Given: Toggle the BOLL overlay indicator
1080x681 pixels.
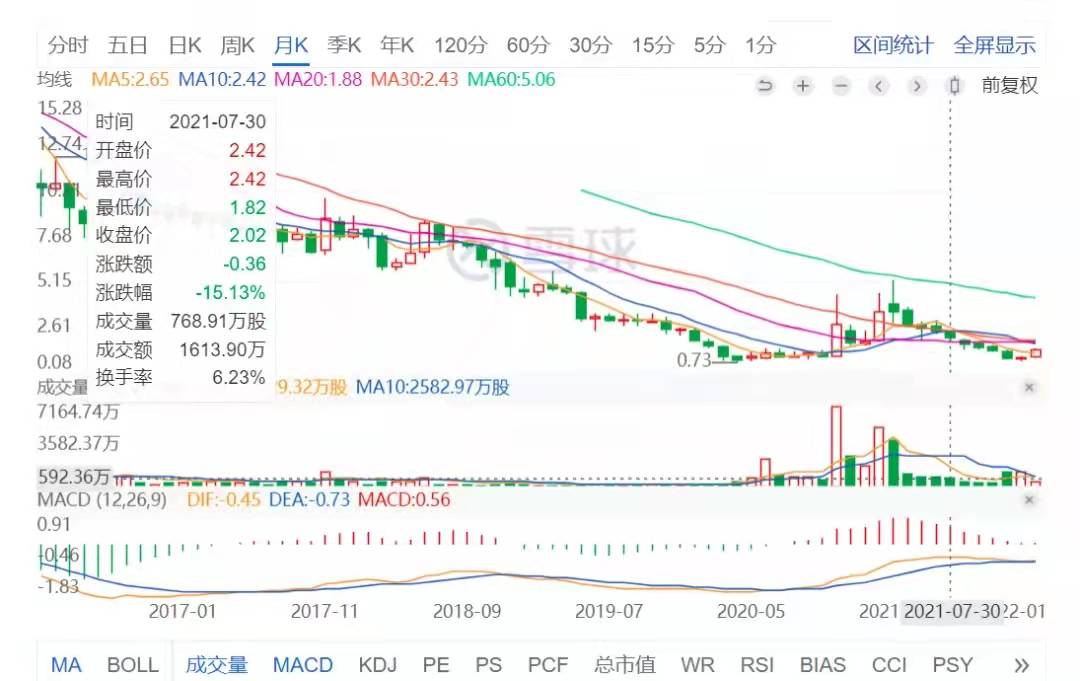Looking at the screenshot, I should coord(132,665).
